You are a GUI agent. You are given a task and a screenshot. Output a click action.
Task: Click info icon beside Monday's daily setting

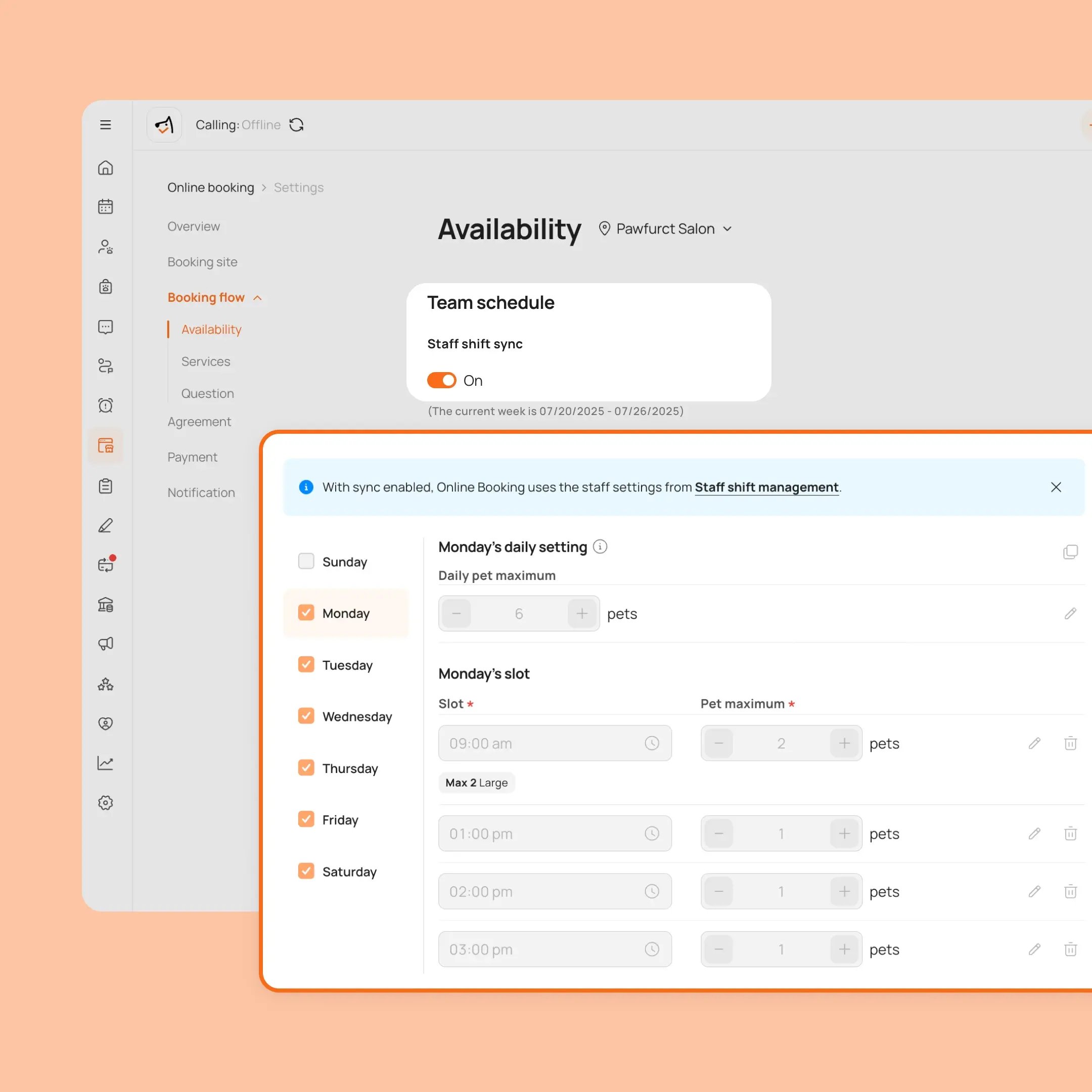[600, 547]
